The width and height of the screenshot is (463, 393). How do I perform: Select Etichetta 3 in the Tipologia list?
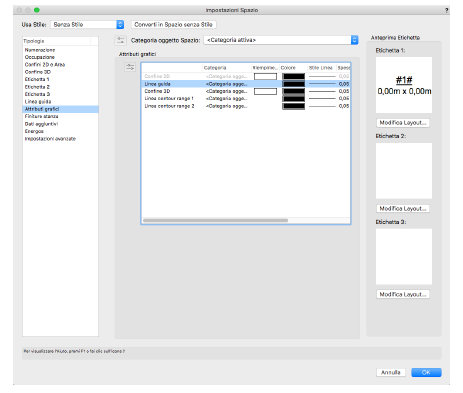(x=60, y=94)
